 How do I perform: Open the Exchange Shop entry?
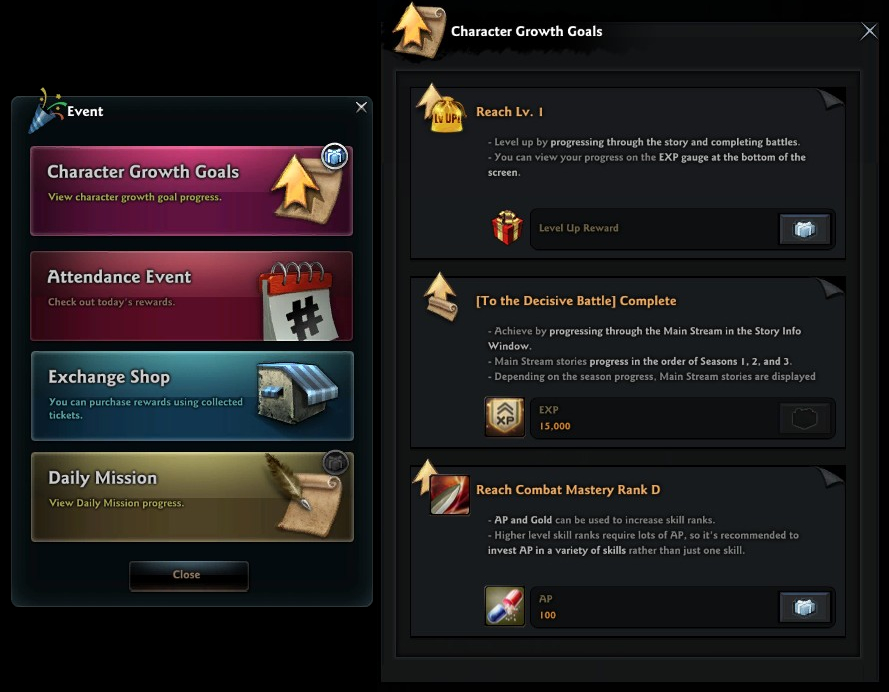tap(192, 396)
